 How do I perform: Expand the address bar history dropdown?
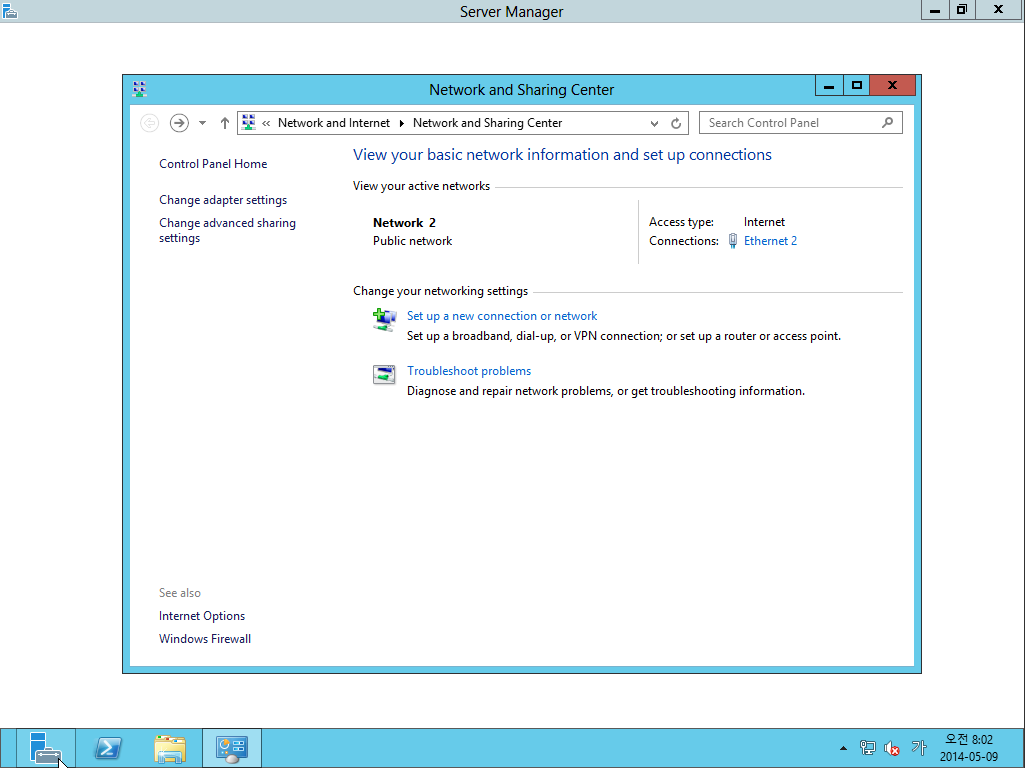click(x=654, y=123)
